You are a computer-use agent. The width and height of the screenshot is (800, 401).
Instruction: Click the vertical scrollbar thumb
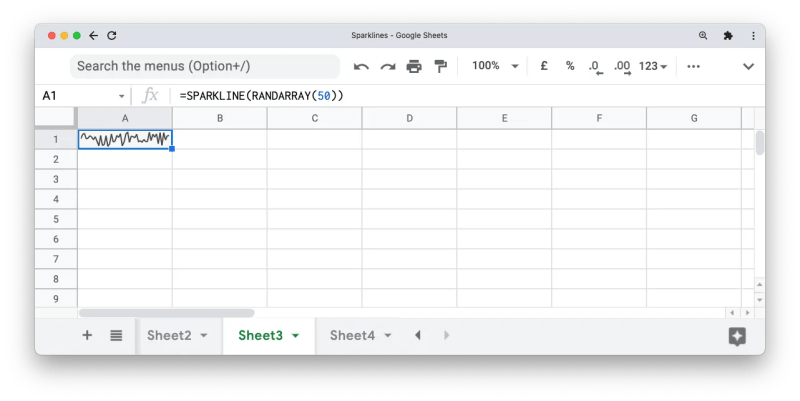pos(760,142)
